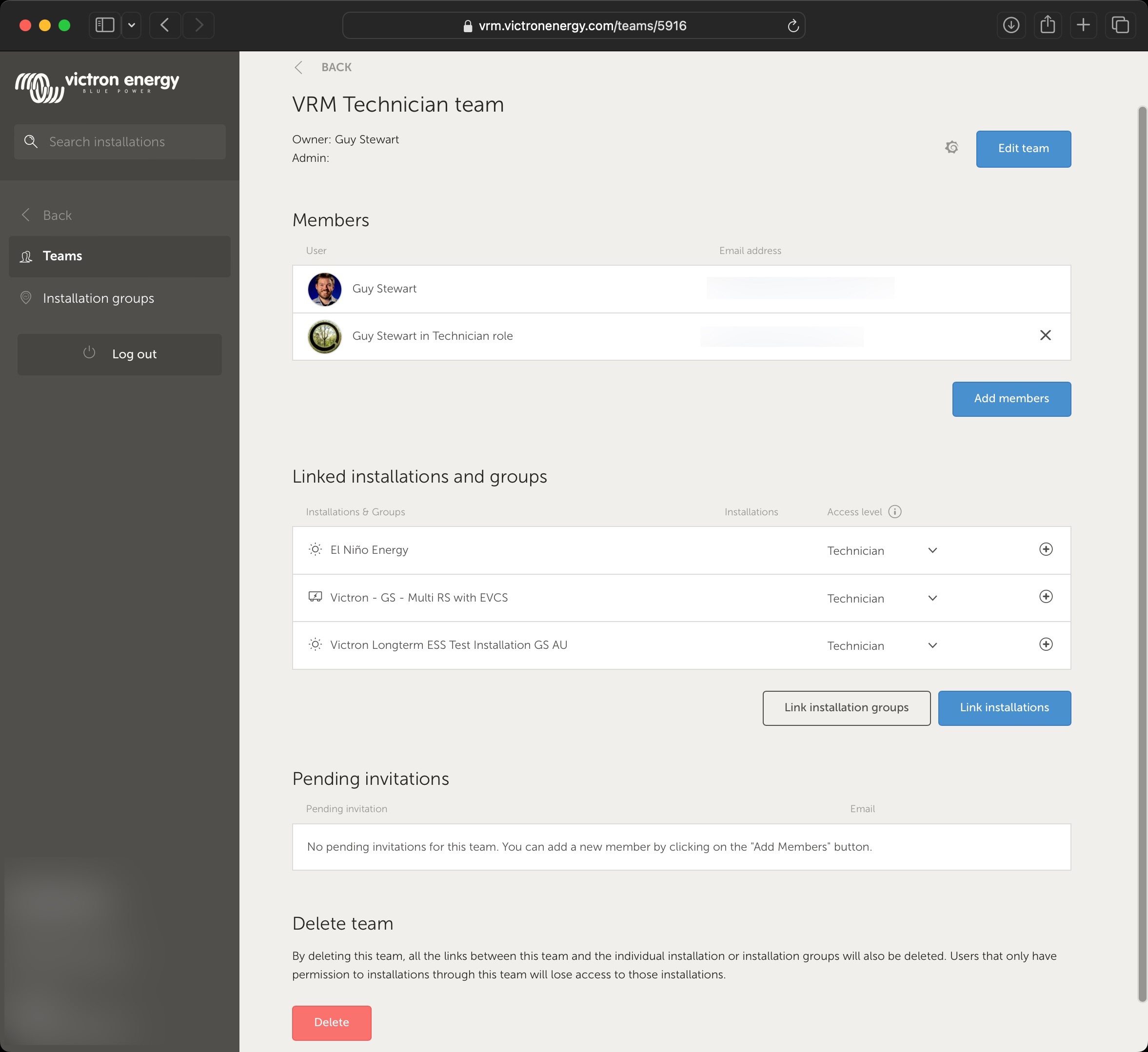Click the Add members button
The image size is (1148, 1052).
pos(1012,398)
